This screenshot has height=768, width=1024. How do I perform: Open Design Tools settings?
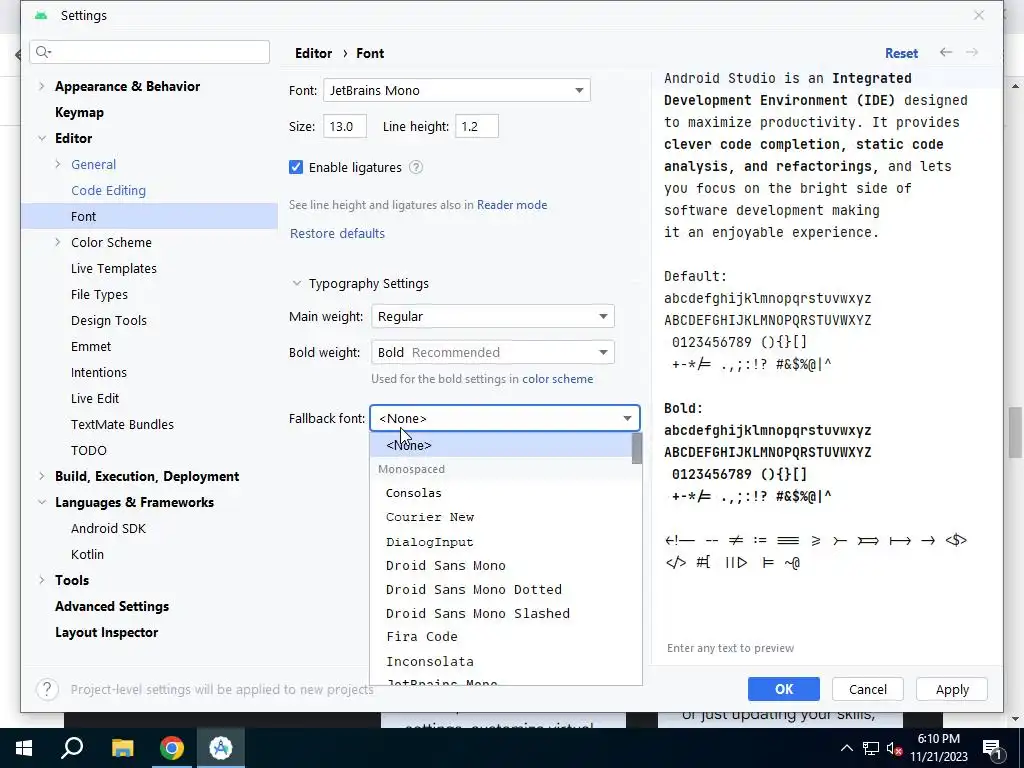click(x=108, y=321)
